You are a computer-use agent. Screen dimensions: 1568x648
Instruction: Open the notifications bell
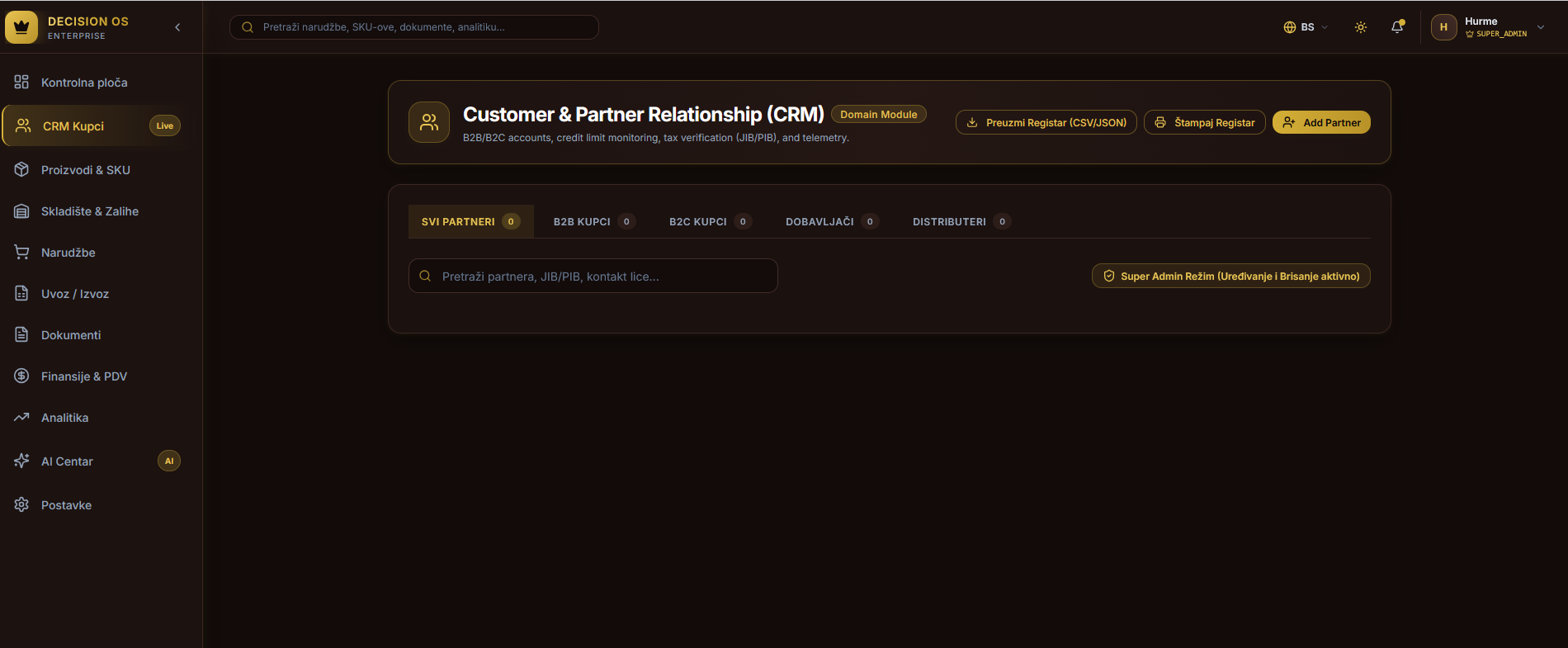pyautogui.click(x=1397, y=27)
